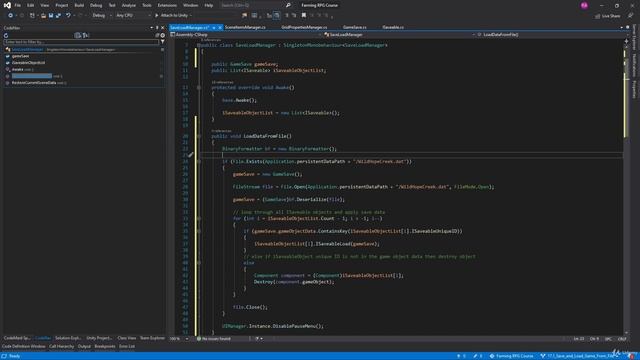The width and height of the screenshot is (640, 360).
Task: Click the Live Share button
Action: pos(607,16)
